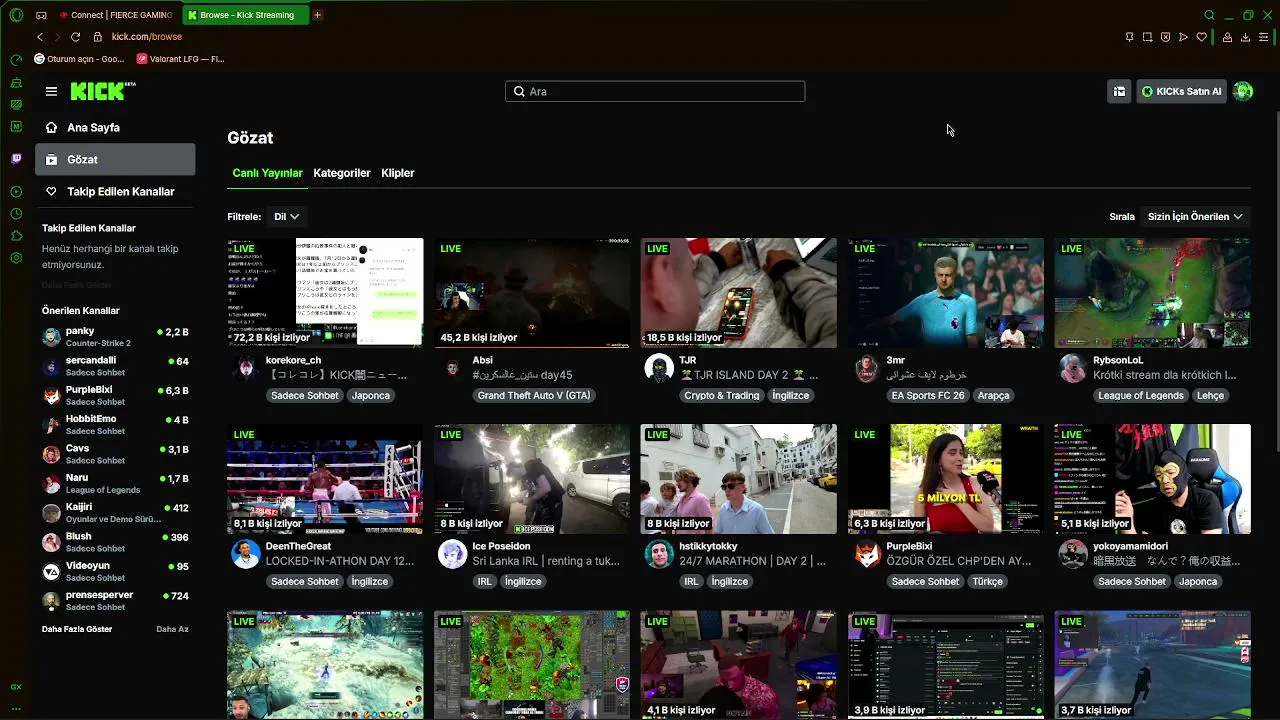Open the browser tab search magnifier
1280x720 pixels.
(1209, 15)
